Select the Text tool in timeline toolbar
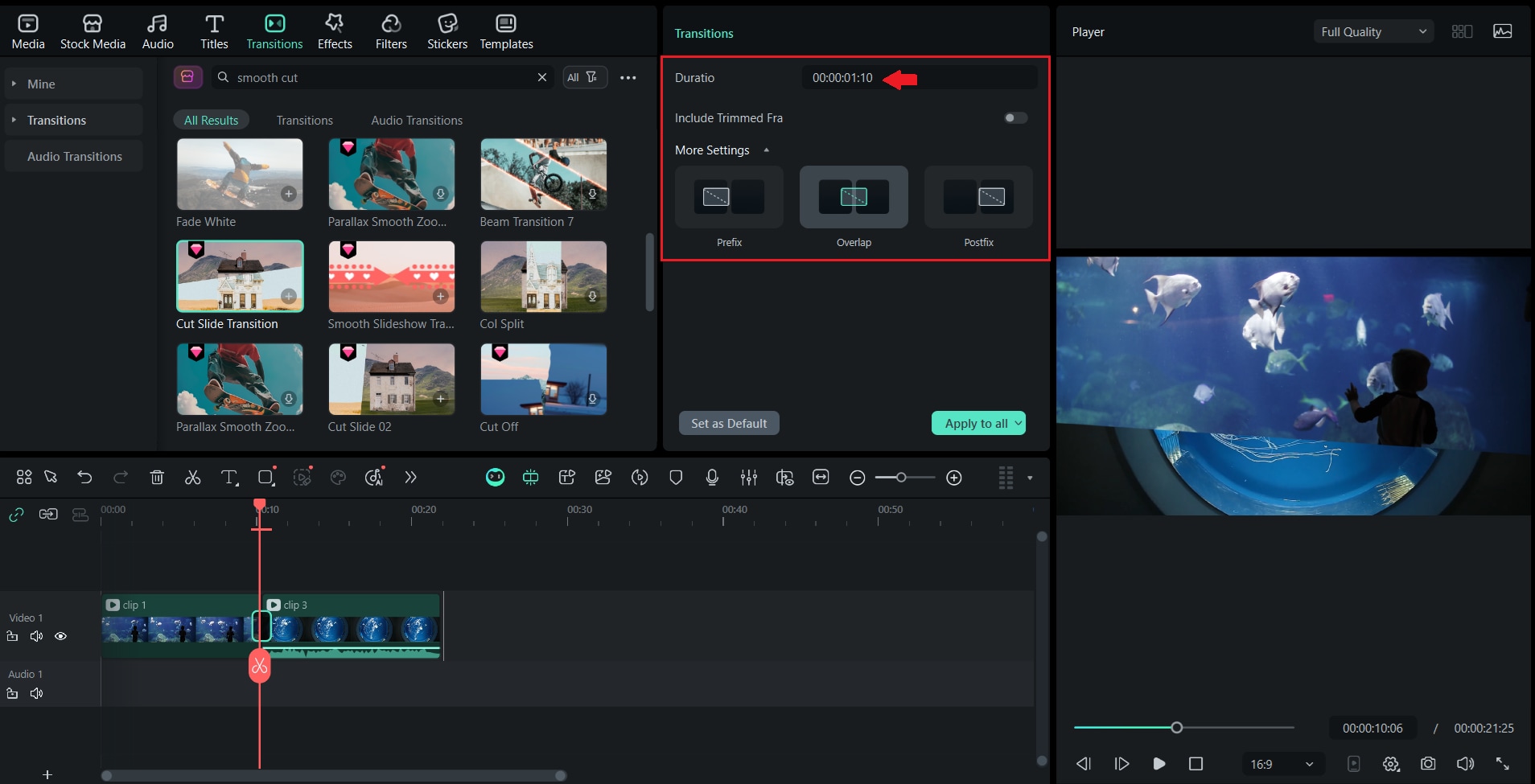This screenshot has width=1535, height=784. (229, 478)
